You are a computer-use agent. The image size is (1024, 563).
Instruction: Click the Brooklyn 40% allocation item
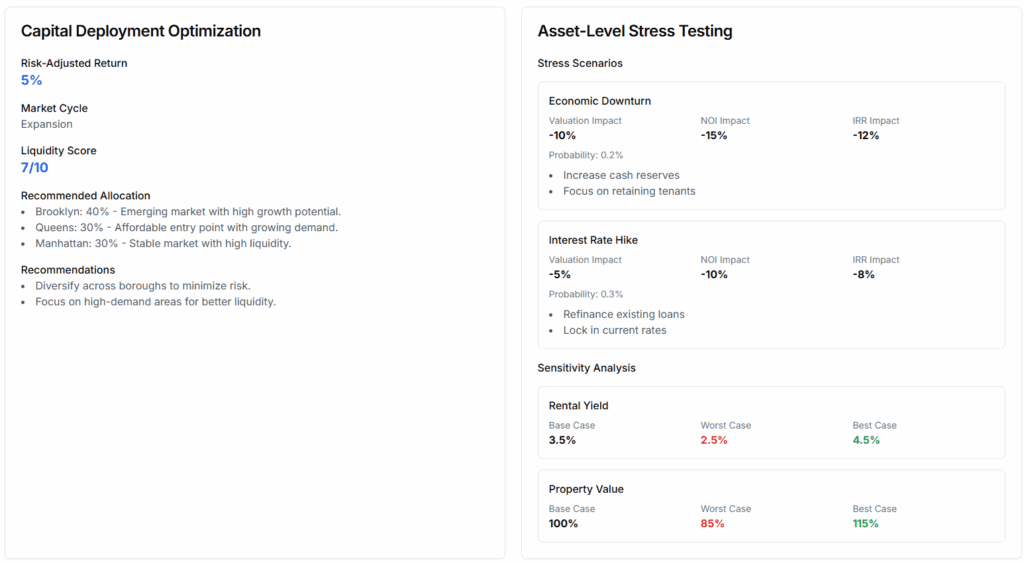(x=188, y=212)
